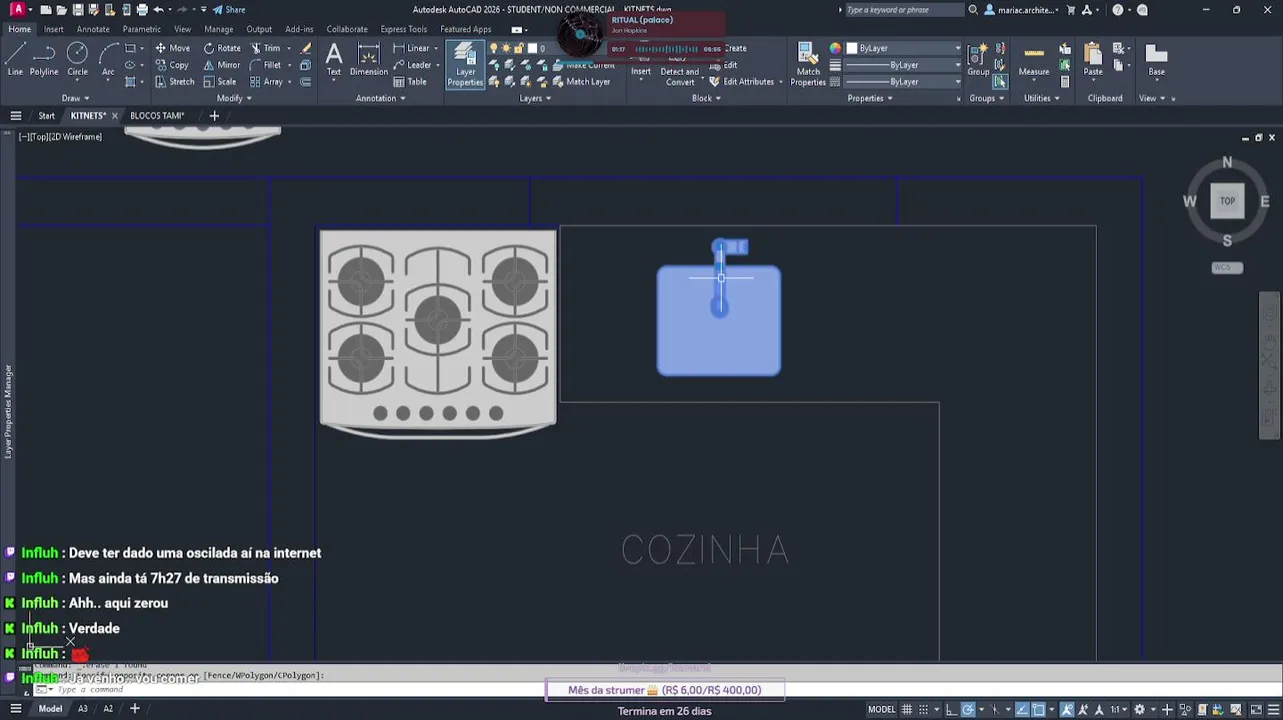Click Match Layer button

(581, 82)
